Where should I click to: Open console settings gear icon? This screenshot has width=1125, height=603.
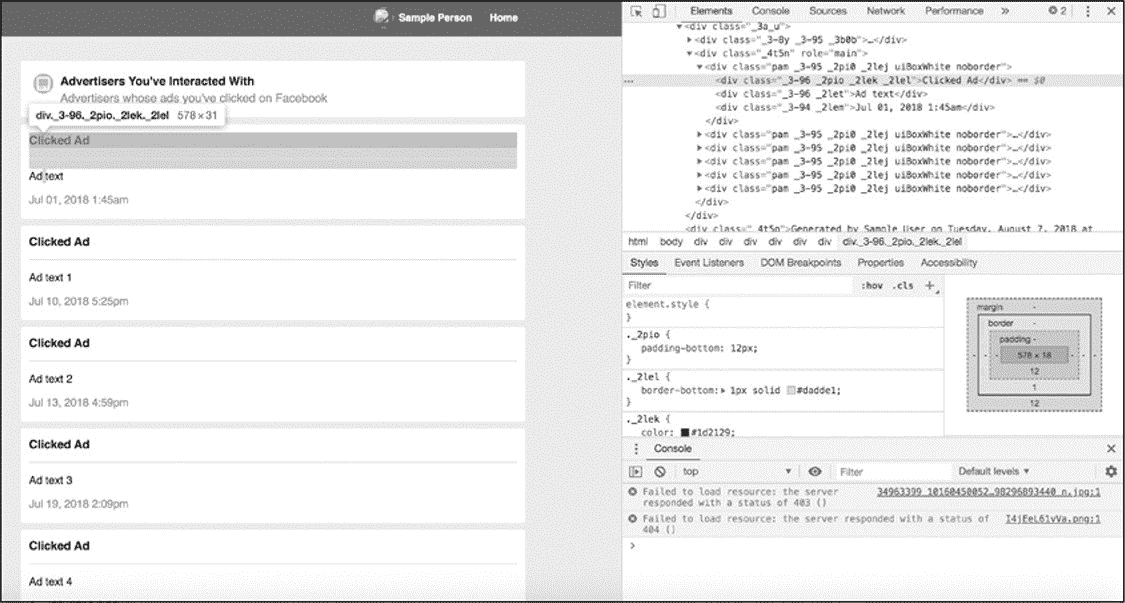click(x=1111, y=471)
